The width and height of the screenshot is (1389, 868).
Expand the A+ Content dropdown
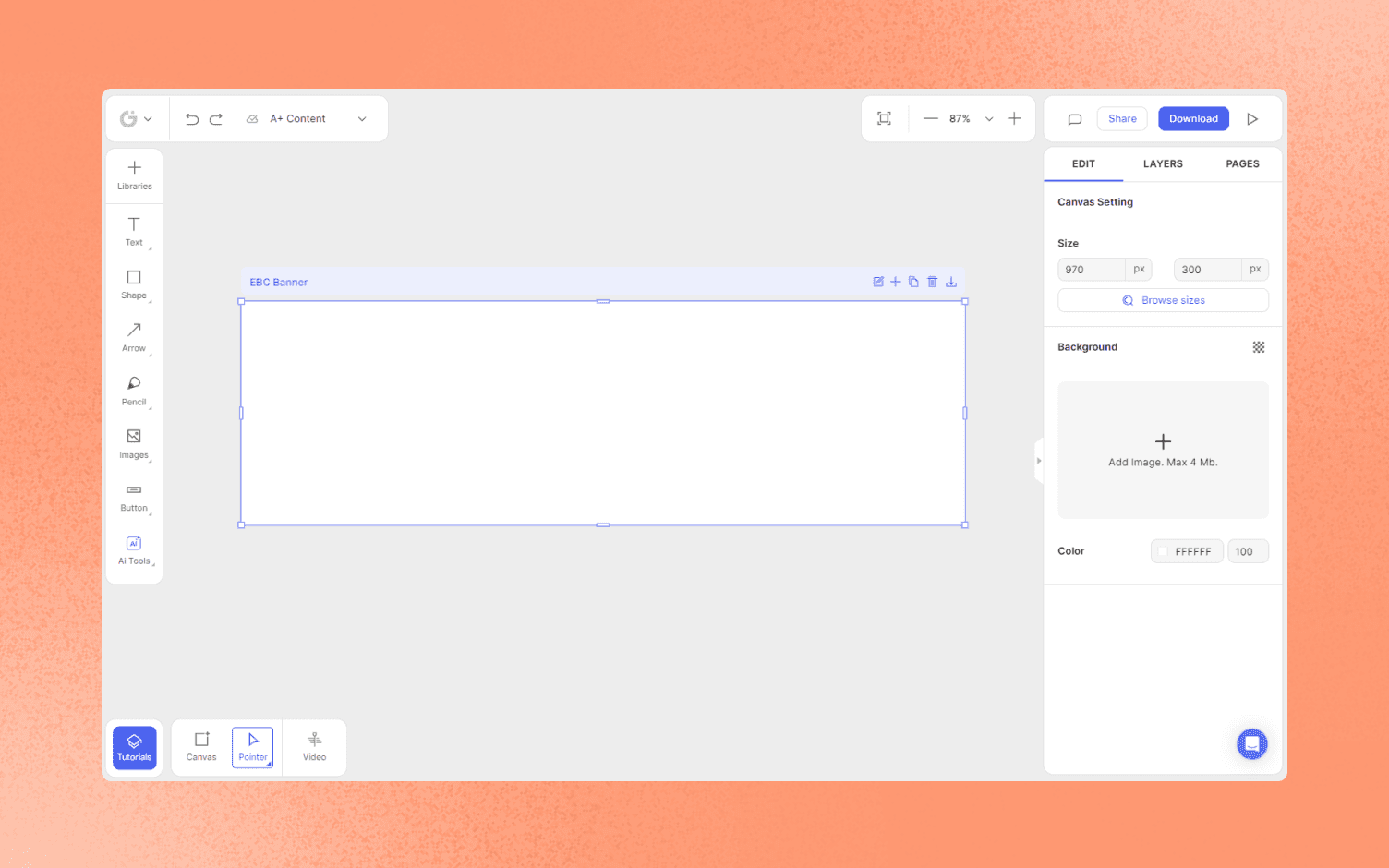point(361,118)
